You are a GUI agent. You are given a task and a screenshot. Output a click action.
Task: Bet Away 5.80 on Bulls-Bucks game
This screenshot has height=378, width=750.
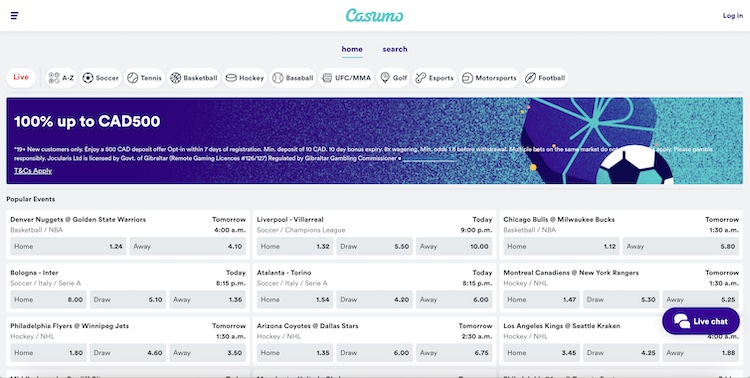click(681, 246)
